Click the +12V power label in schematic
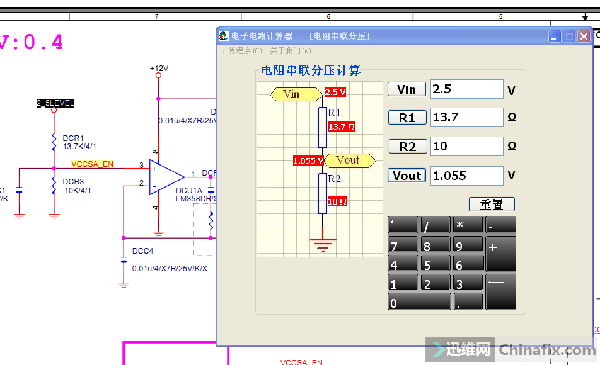 pyautogui.click(x=159, y=68)
